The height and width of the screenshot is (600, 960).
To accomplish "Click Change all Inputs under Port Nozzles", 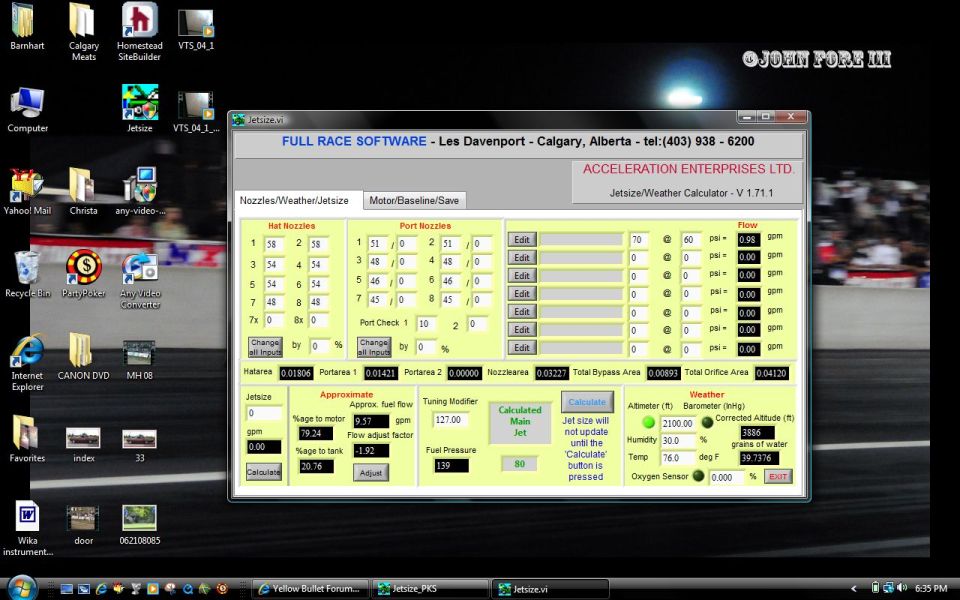I will (x=373, y=347).
